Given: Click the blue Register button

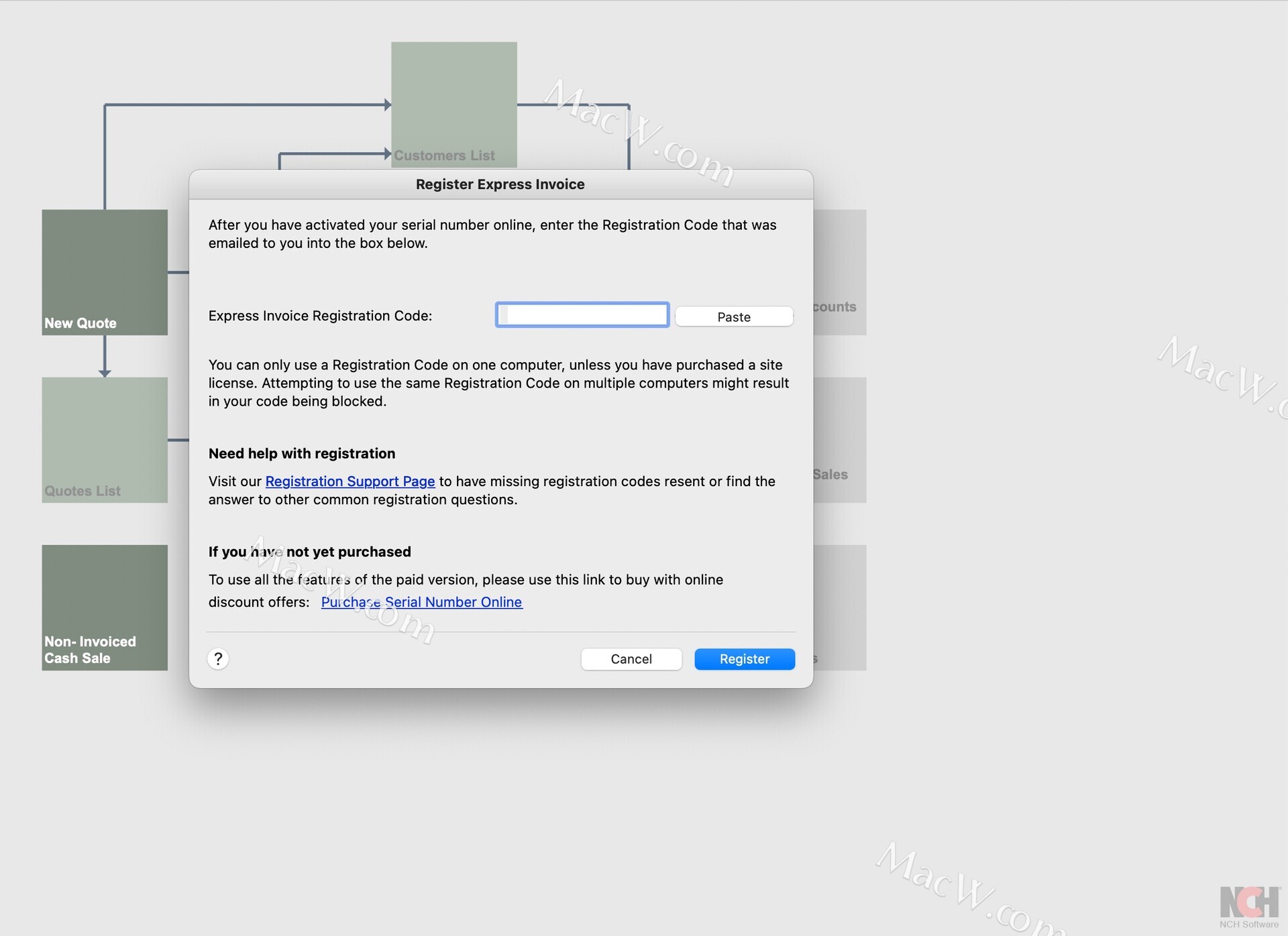Looking at the screenshot, I should coord(745,659).
